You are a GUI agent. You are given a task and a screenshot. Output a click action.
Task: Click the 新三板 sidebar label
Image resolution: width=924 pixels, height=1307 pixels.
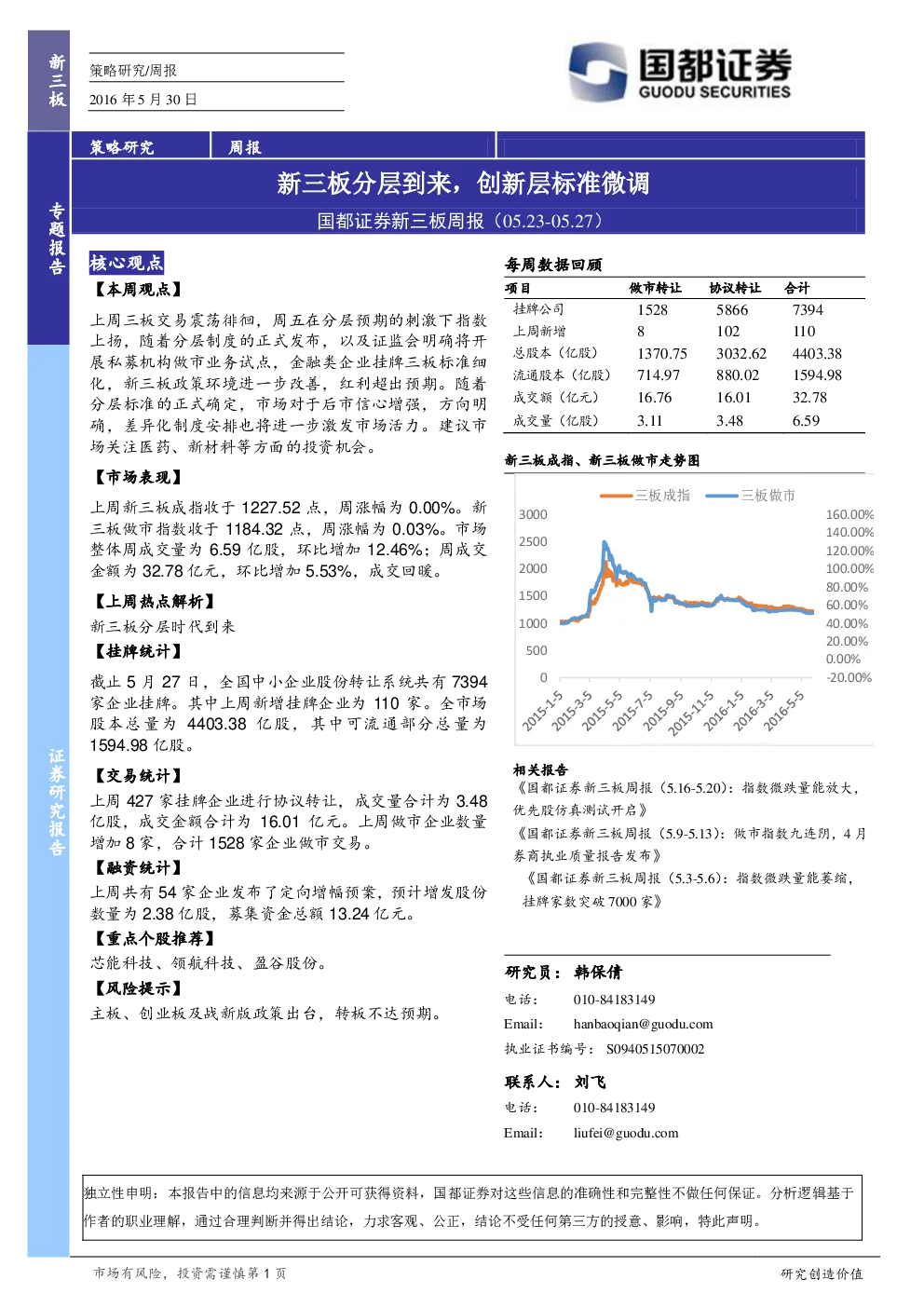click(57, 80)
